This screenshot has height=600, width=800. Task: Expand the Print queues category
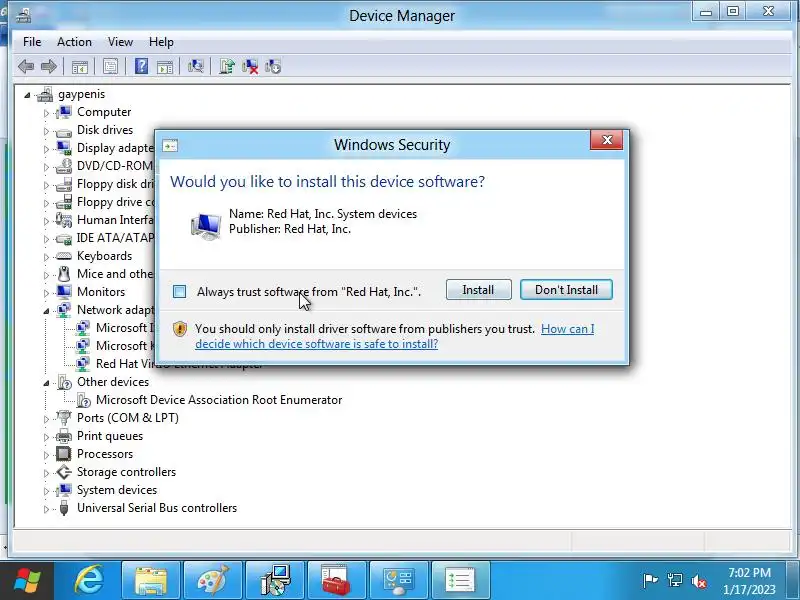[46, 437]
